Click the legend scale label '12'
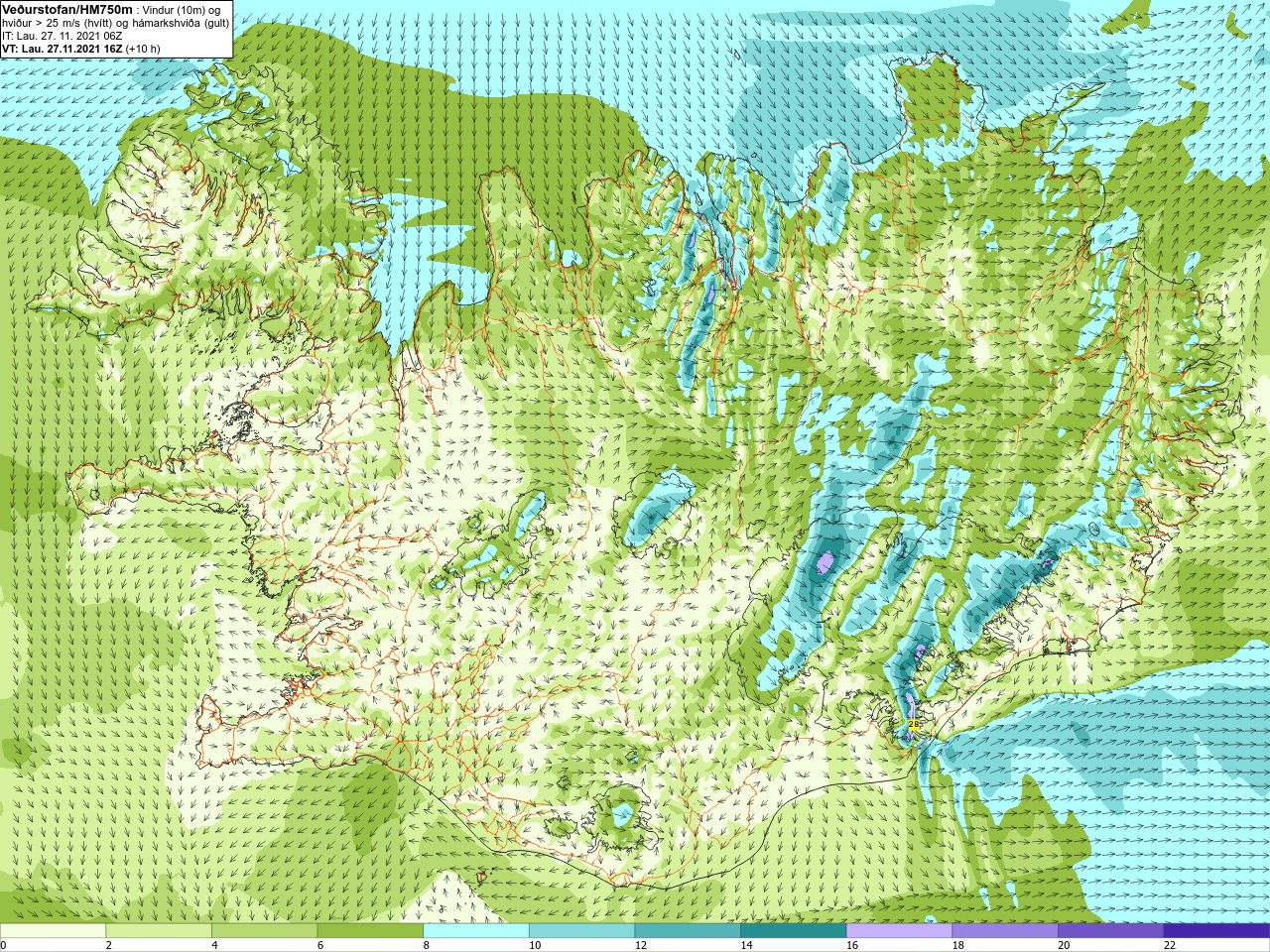The height and width of the screenshot is (952, 1270). pos(641,945)
